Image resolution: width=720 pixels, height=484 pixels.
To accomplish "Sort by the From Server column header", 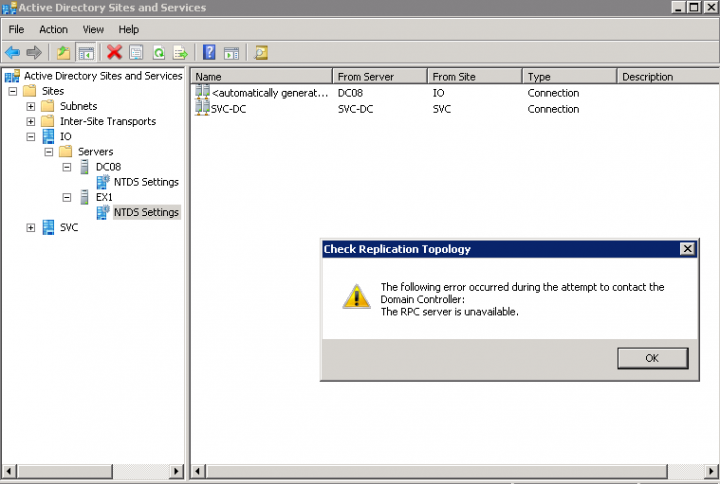I will point(380,76).
